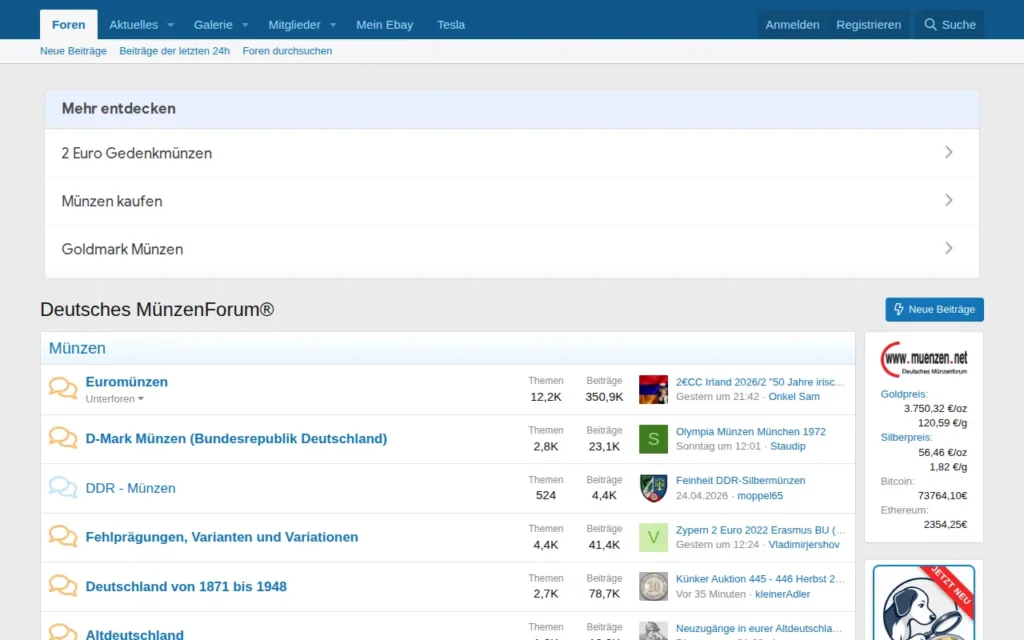Click the muenzen.net logo in sidebar
1024x640 pixels.
tap(923, 360)
